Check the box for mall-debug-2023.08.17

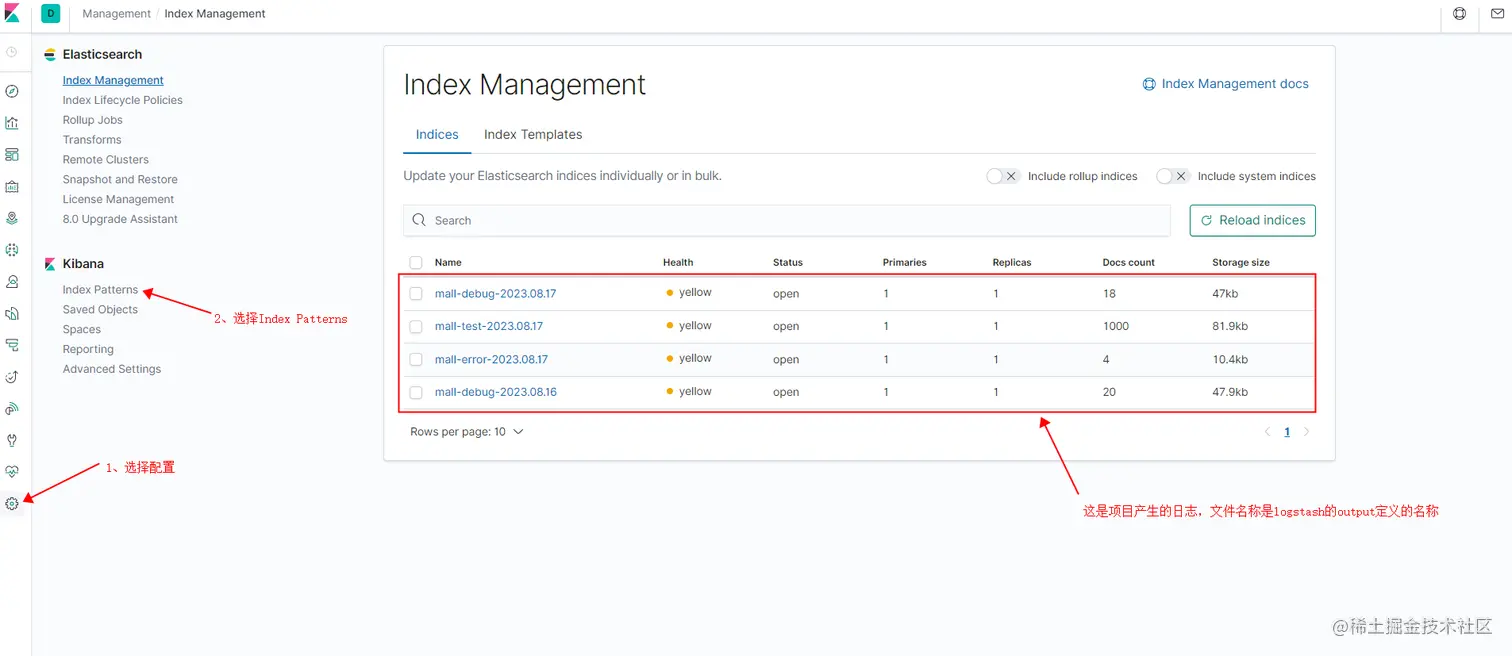pos(416,294)
